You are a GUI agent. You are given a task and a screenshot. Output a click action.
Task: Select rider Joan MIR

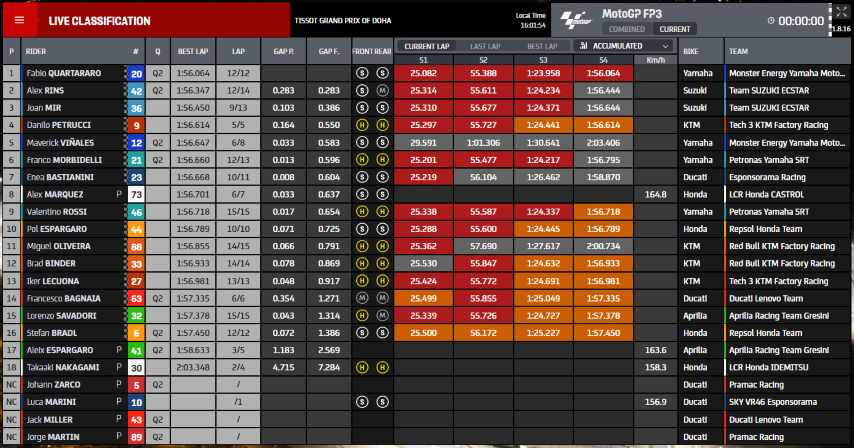click(x=44, y=108)
